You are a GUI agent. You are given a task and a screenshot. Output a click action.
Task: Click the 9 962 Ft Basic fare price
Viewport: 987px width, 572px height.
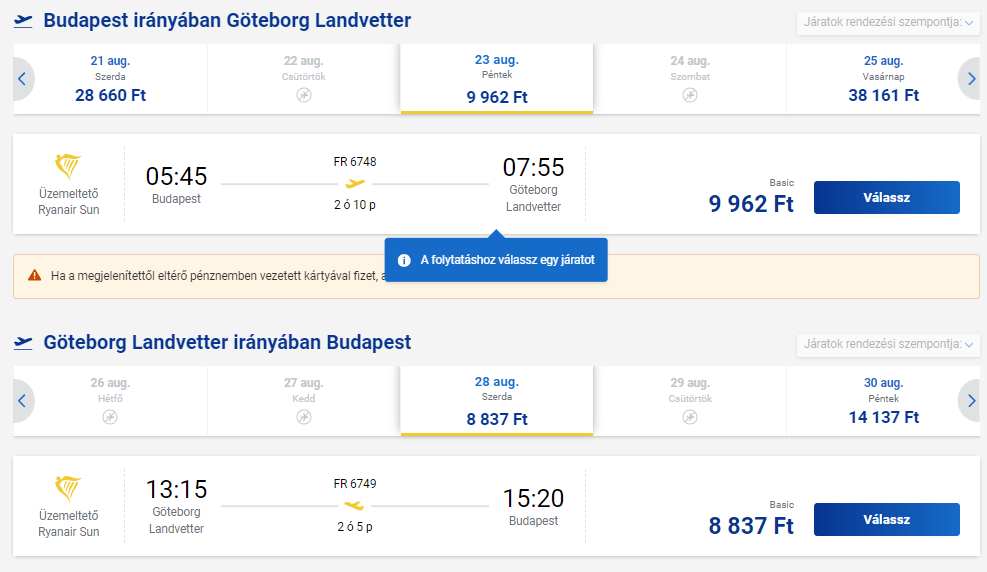pos(751,204)
